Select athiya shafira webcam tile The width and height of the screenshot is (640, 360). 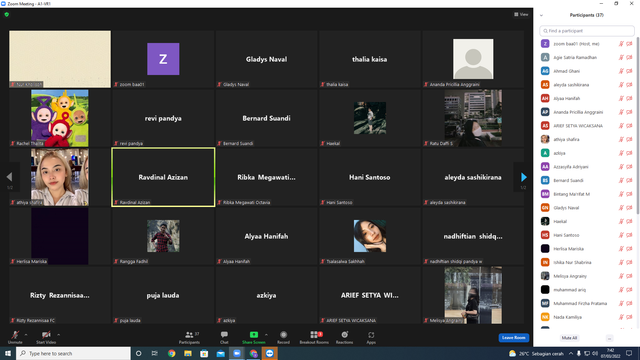tap(60, 177)
